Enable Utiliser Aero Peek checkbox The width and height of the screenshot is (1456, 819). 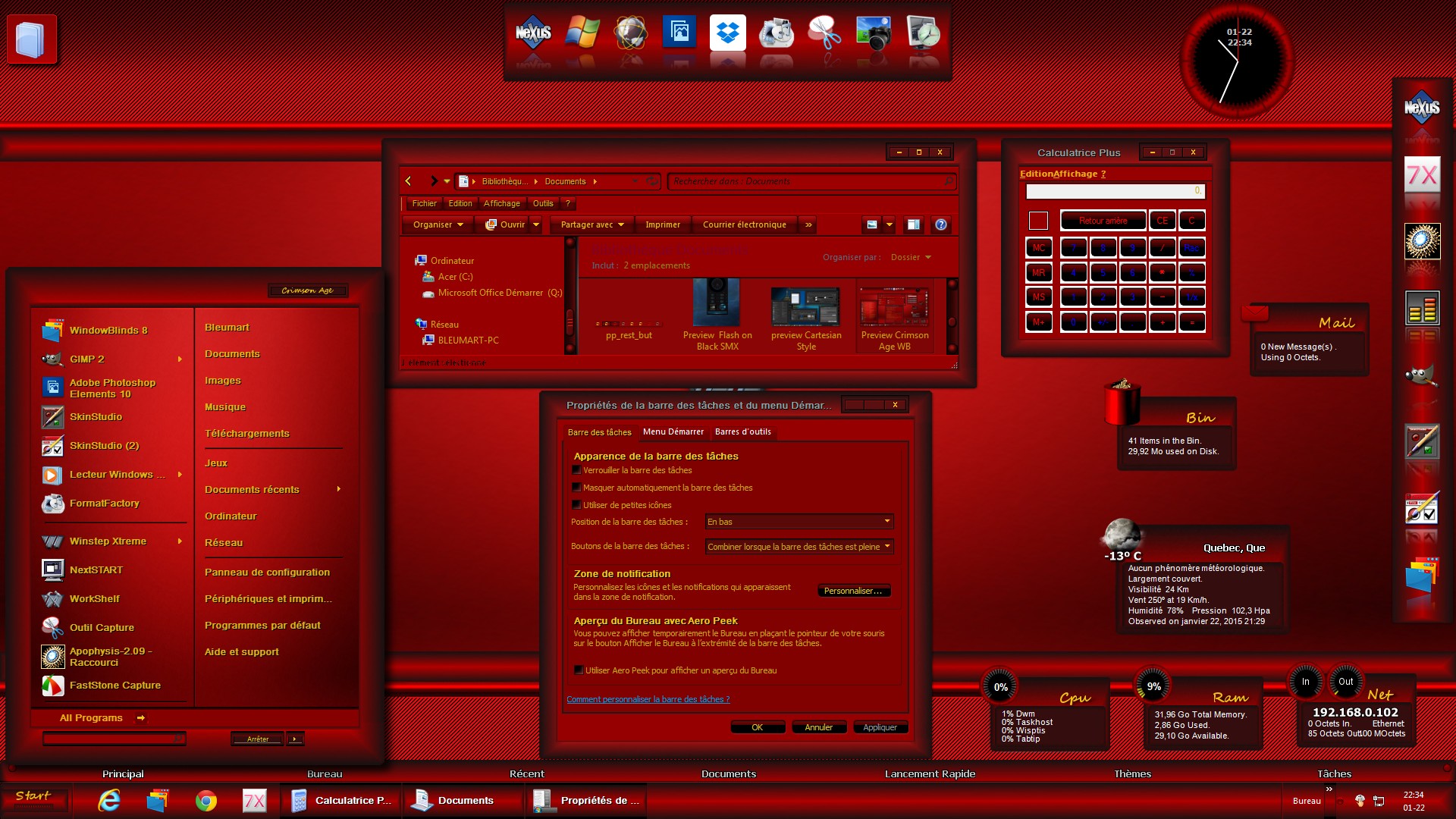tap(579, 670)
